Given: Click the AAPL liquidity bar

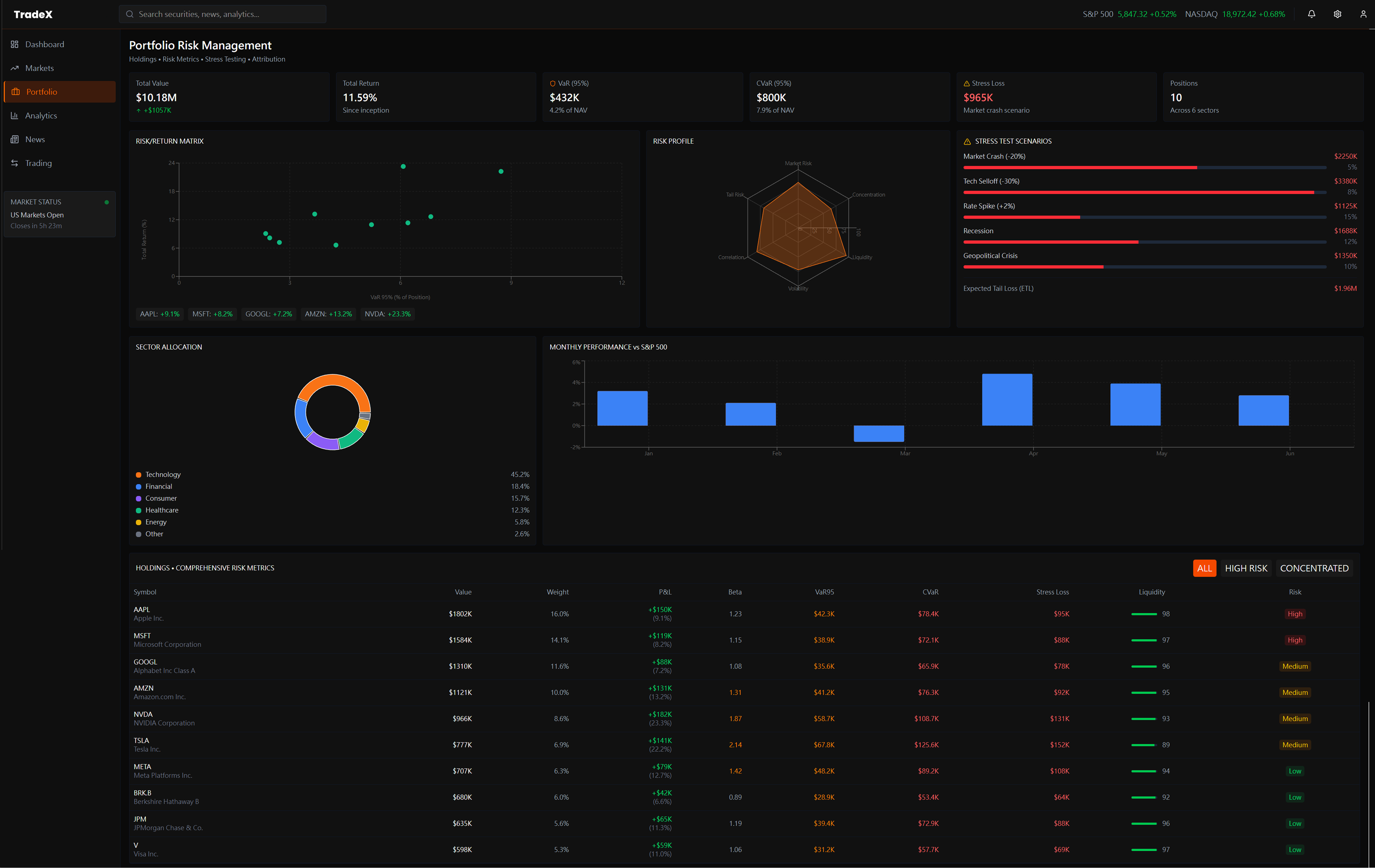Looking at the screenshot, I should 1144,614.
